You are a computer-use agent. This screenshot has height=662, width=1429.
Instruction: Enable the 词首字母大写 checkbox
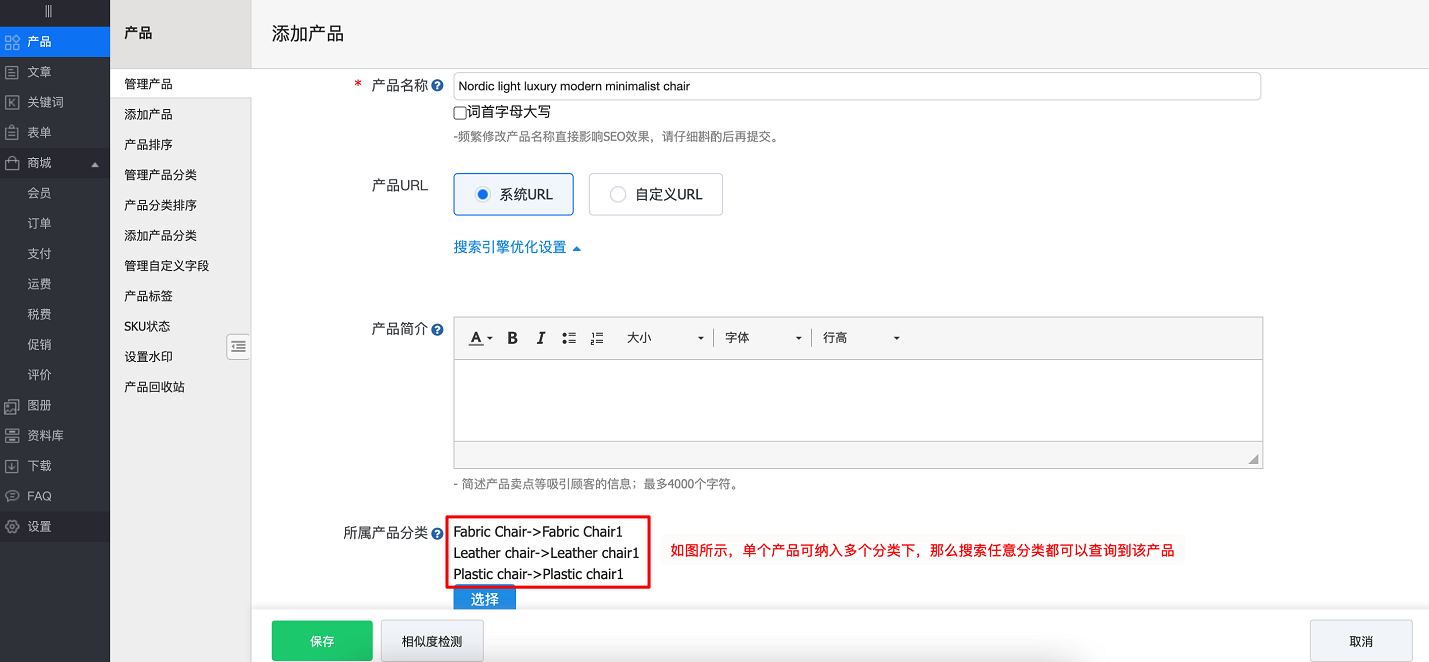458,112
